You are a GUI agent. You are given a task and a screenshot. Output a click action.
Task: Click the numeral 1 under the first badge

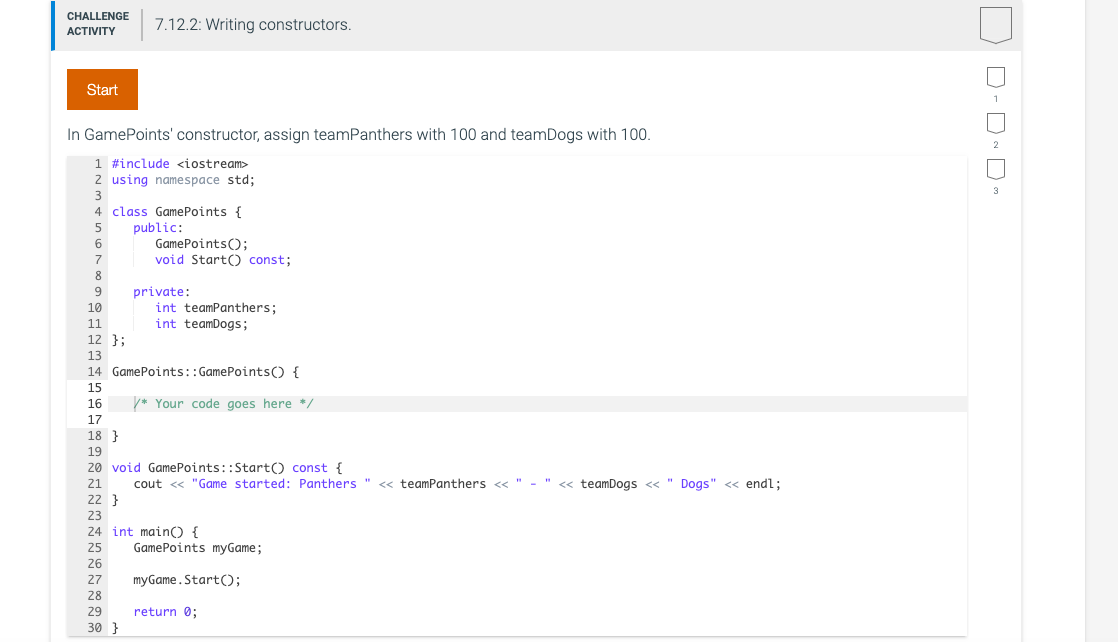(995, 99)
